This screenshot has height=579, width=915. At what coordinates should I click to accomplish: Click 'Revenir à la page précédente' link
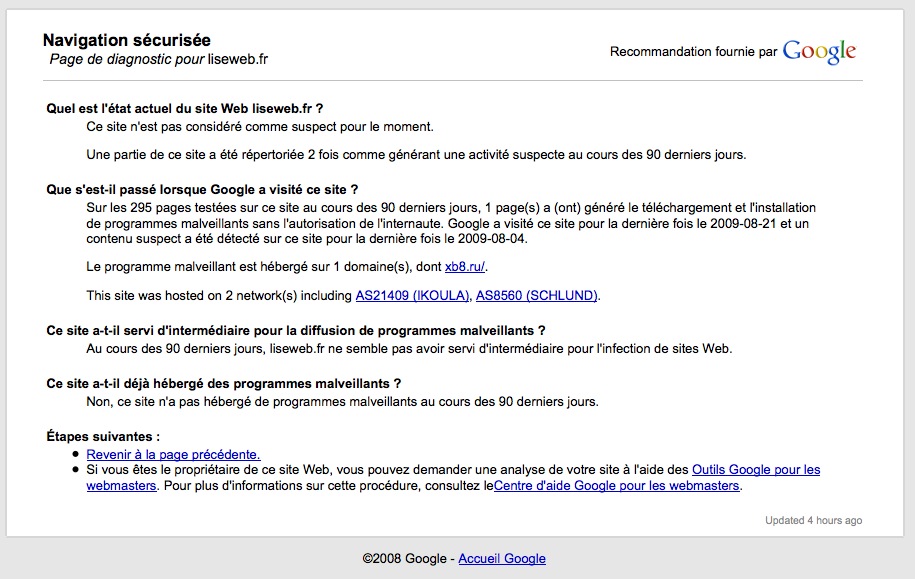coord(173,454)
